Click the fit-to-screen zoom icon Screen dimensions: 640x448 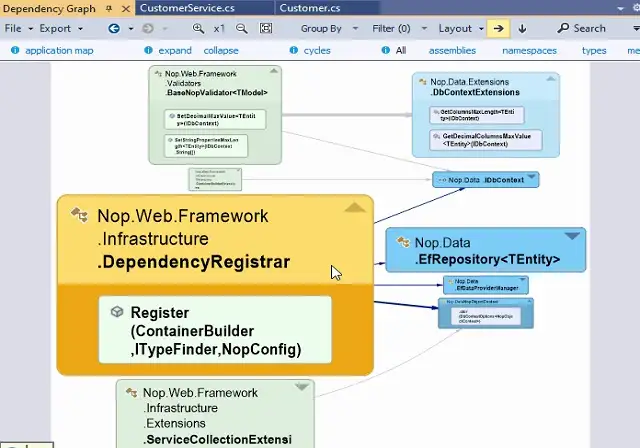point(266,29)
